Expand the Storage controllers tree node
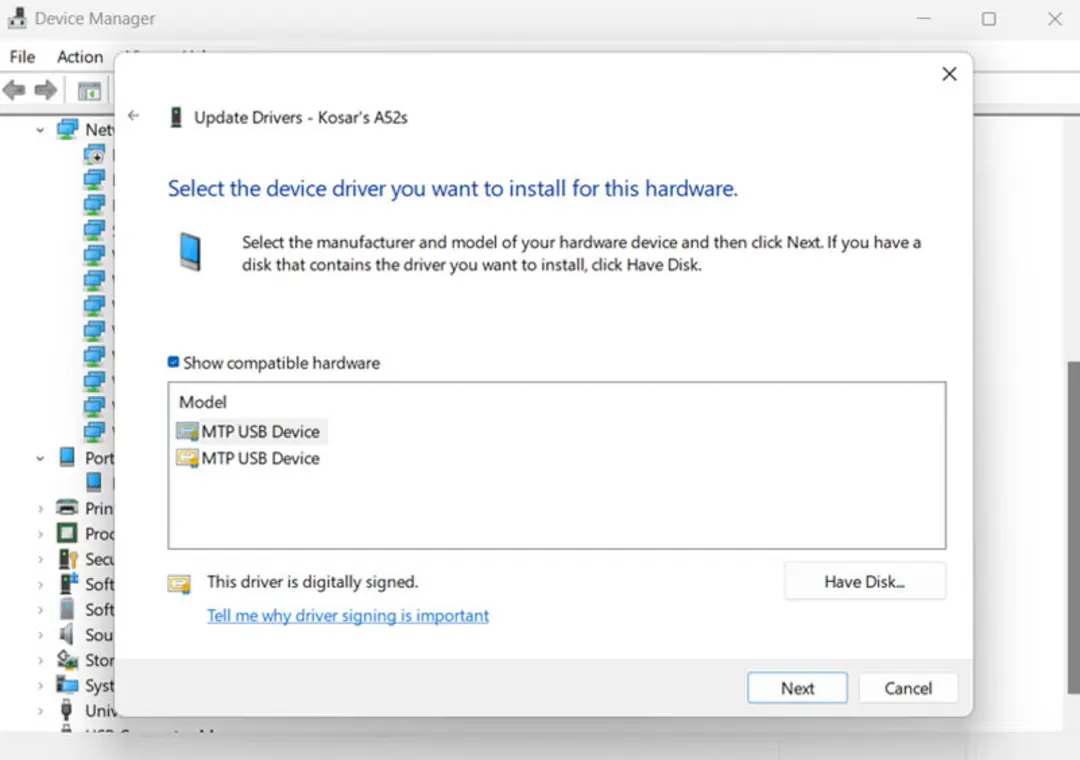1080x760 pixels. [x=40, y=660]
